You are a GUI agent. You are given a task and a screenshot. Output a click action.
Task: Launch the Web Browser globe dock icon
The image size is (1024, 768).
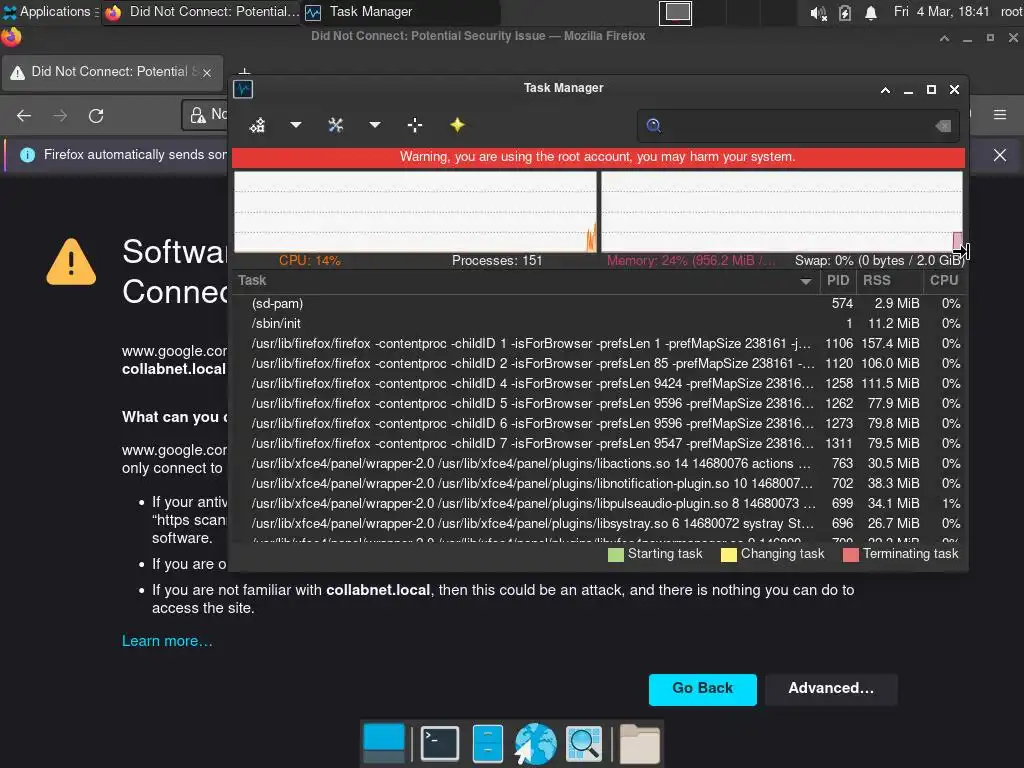tap(535, 743)
